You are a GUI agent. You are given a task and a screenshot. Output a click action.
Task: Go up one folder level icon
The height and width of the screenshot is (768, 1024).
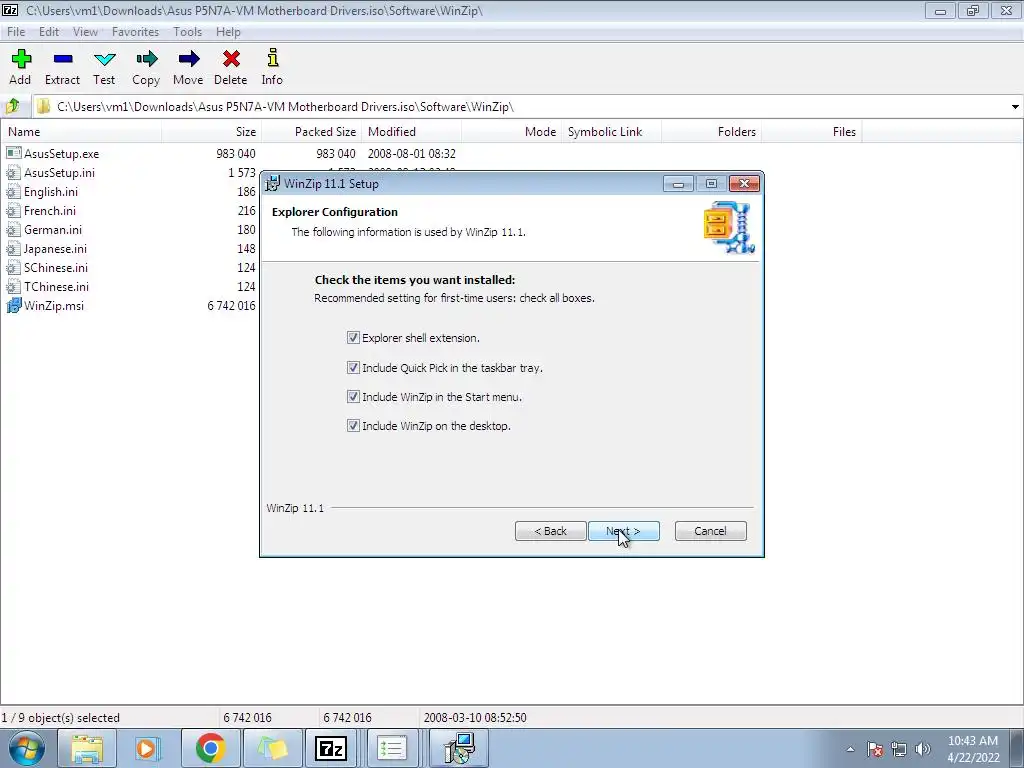(12, 106)
